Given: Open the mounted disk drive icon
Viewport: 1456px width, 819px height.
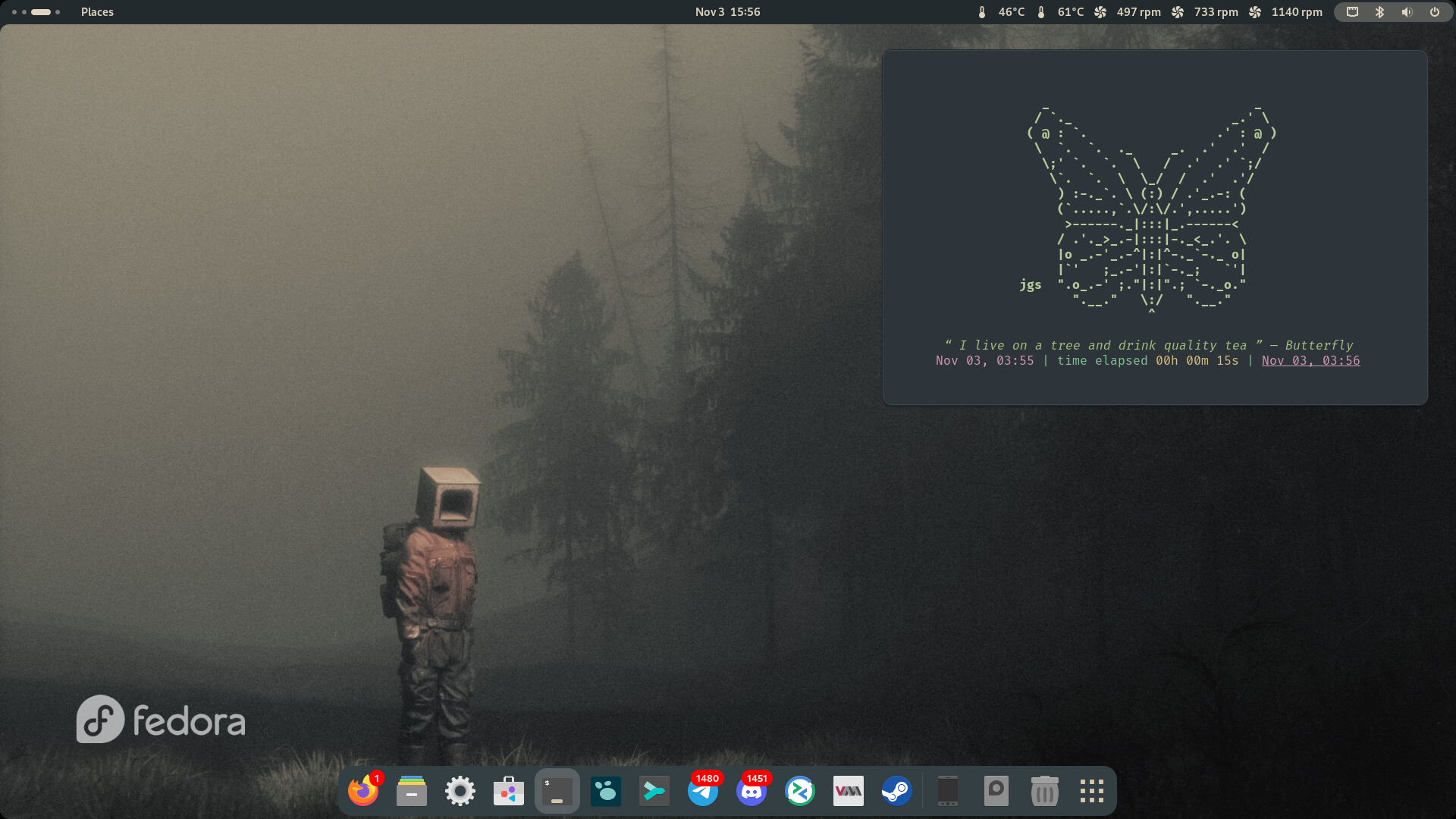Looking at the screenshot, I should pyautogui.click(x=996, y=792).
